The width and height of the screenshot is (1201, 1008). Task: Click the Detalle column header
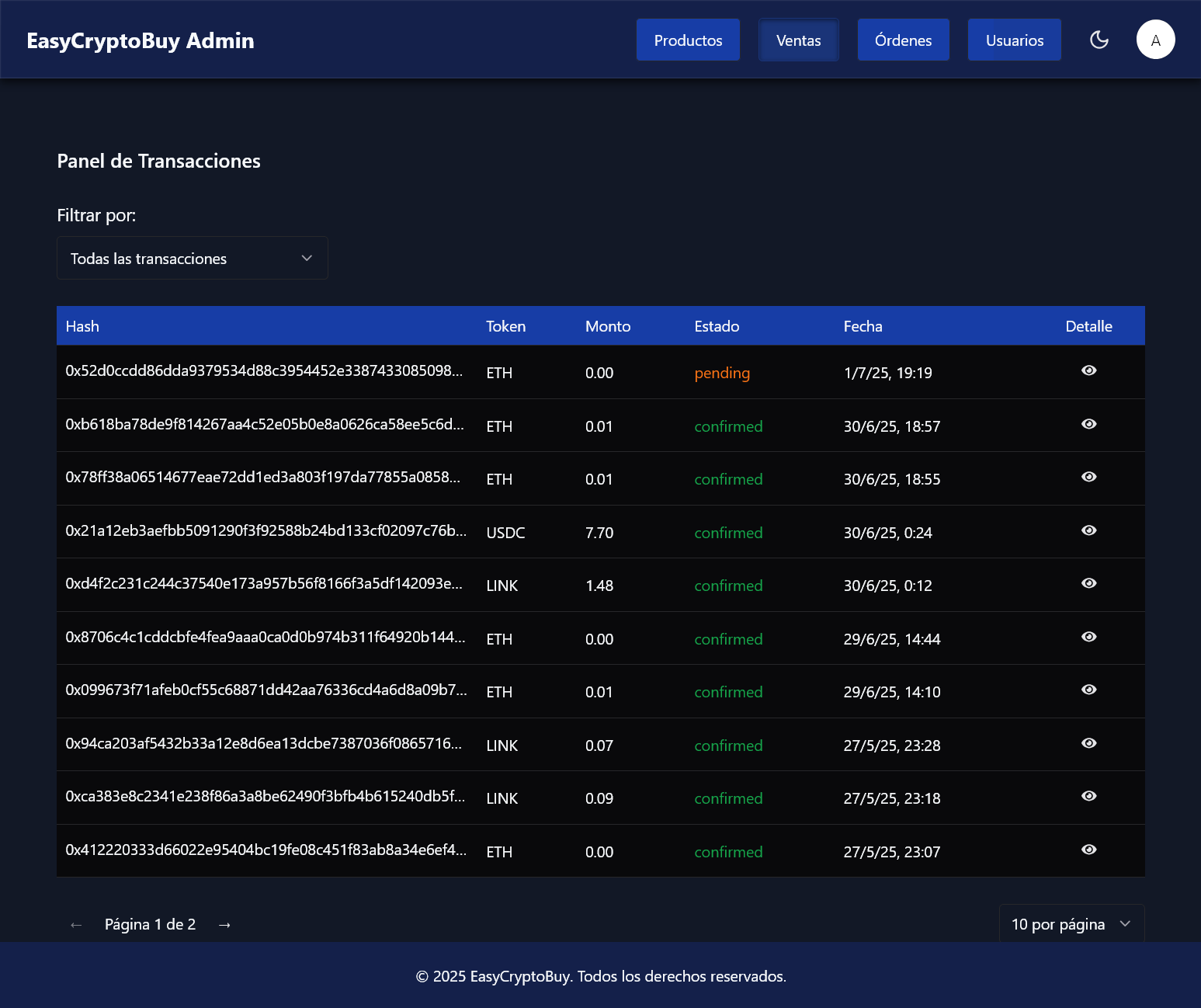click(1088, 326)
